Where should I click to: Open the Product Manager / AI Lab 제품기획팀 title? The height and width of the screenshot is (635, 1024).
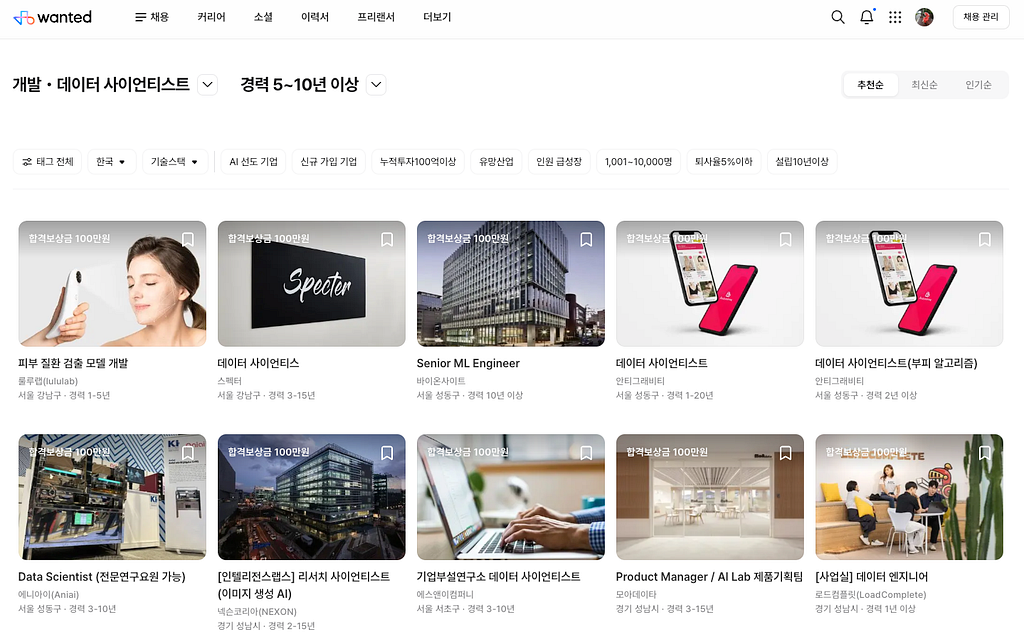point(709,577)
